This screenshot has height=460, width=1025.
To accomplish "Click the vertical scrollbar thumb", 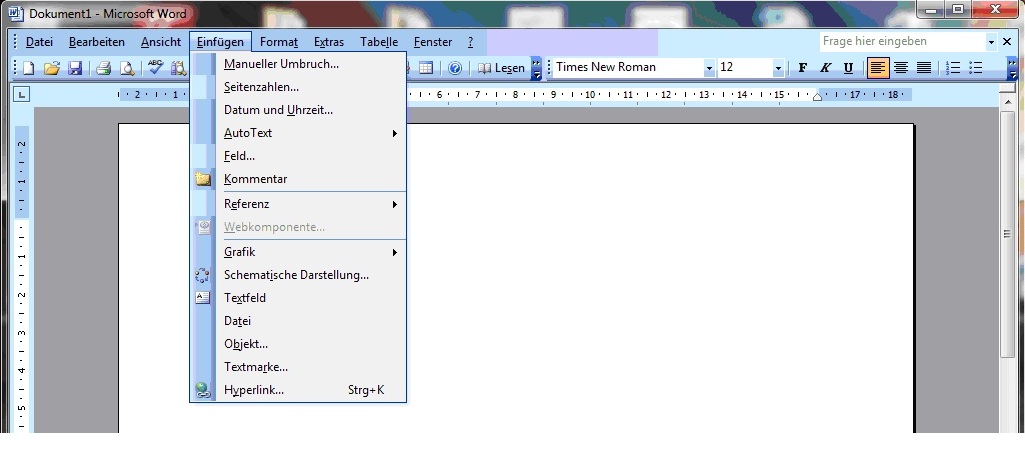I will click(1007, 234).
